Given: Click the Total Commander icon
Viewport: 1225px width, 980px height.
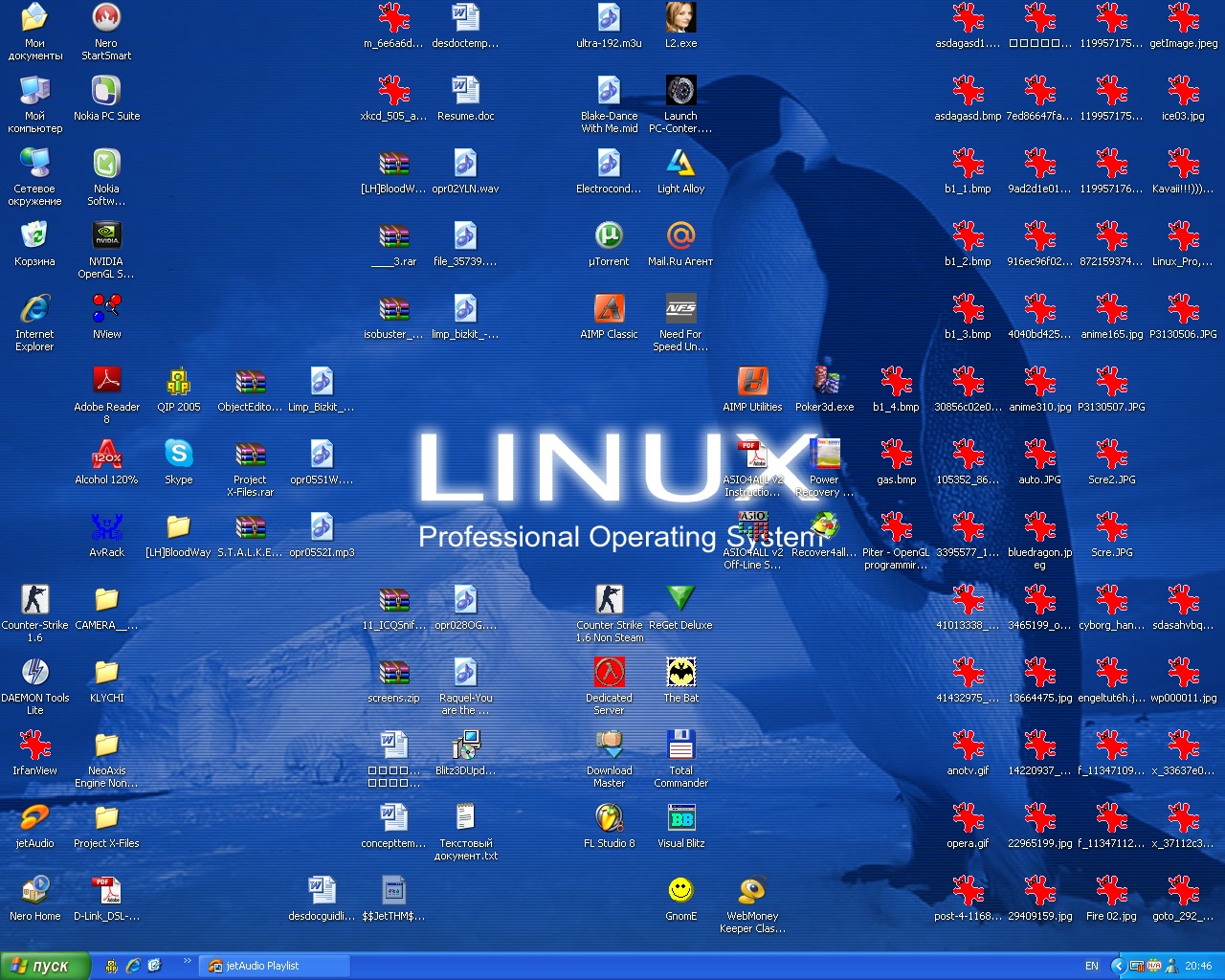Looking at the screenshot, I should pos(680,746).
